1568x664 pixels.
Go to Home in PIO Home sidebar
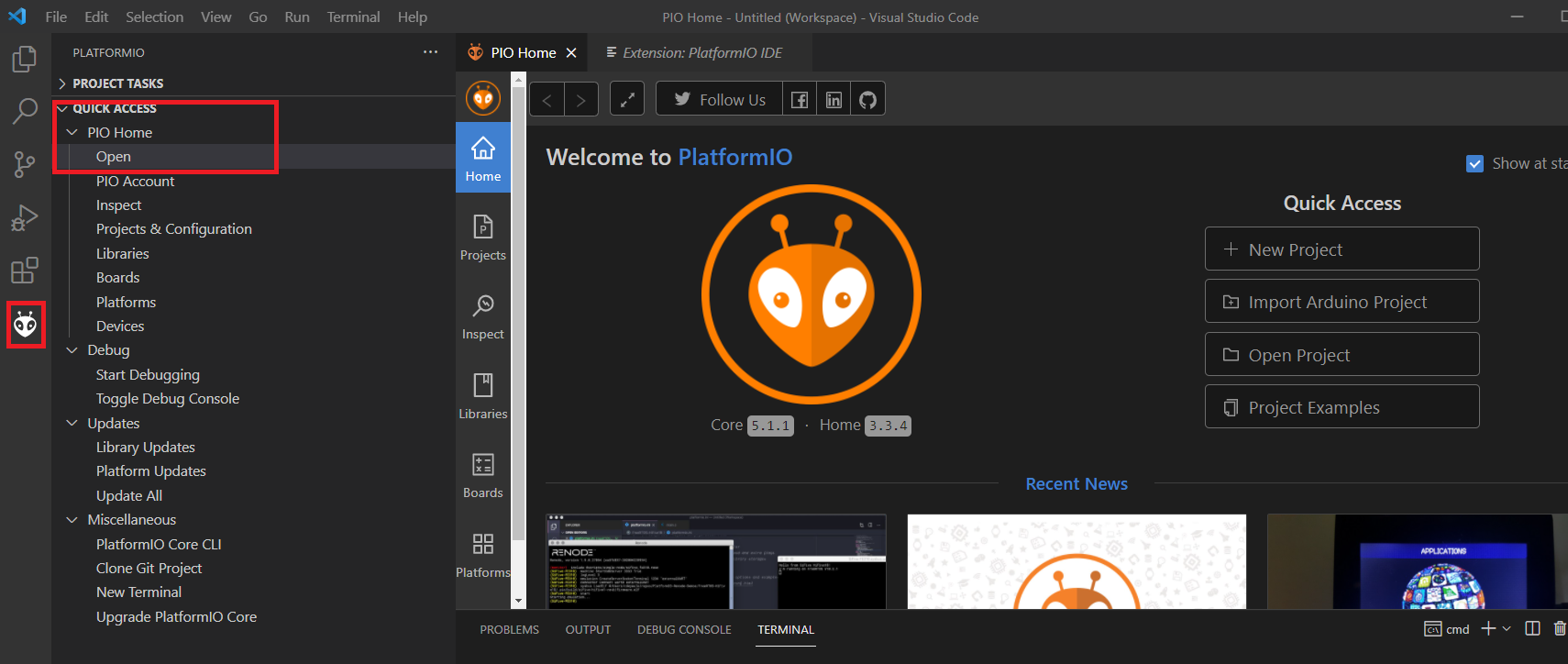pyautogui.click(x=483, y=158)
